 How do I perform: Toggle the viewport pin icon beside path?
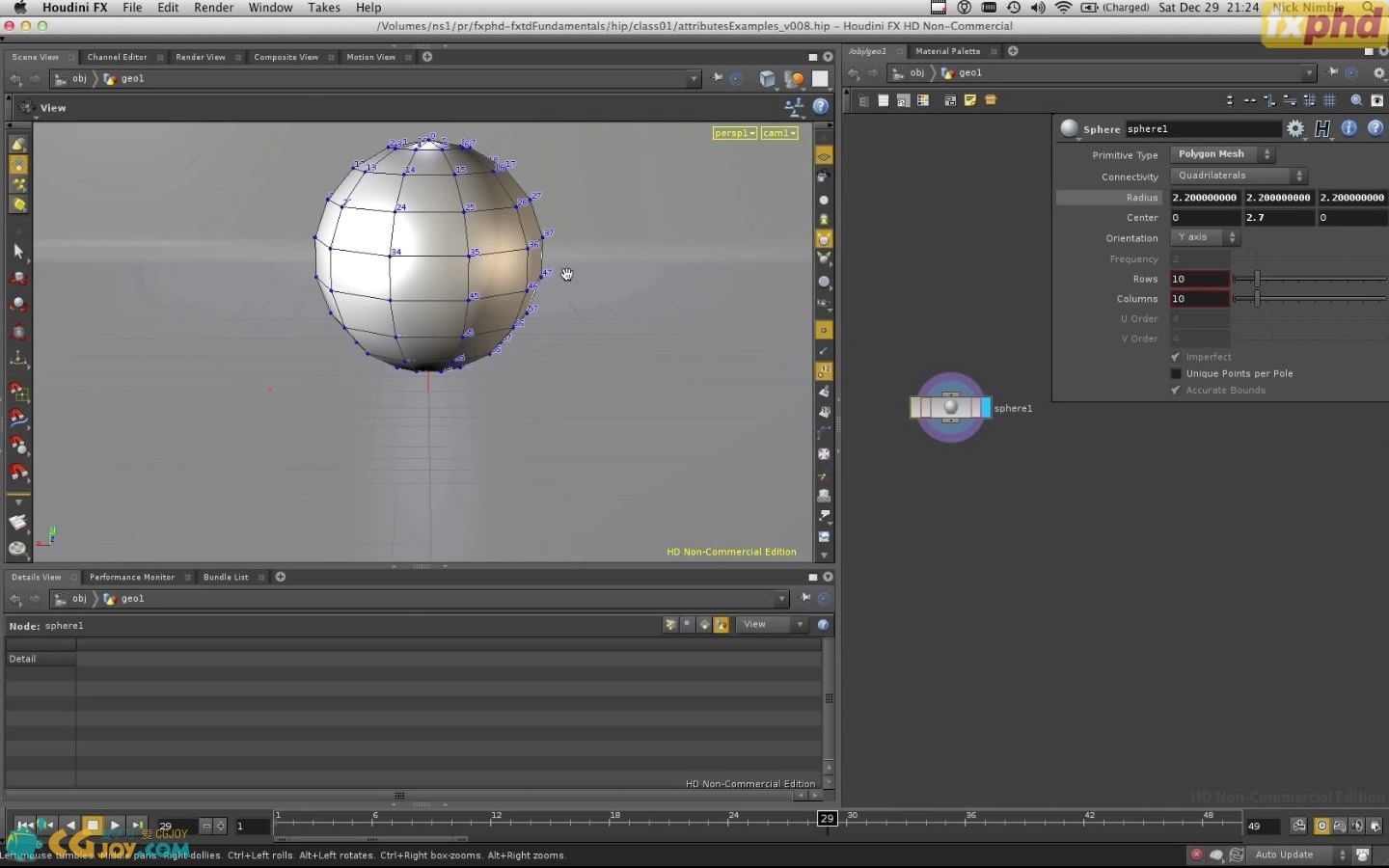point(717,78)
